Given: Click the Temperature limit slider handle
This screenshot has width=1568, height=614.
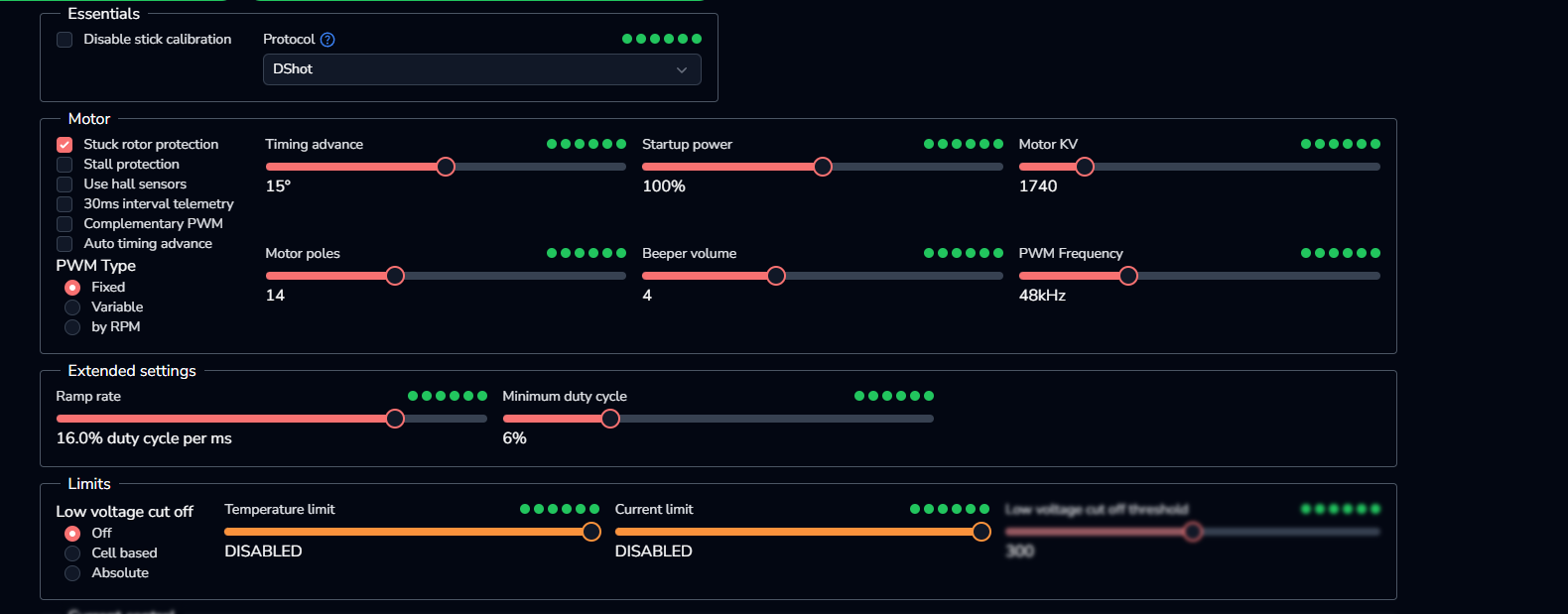Looking at the screenshot, I should pyautogui.click(x=591, y=532).
